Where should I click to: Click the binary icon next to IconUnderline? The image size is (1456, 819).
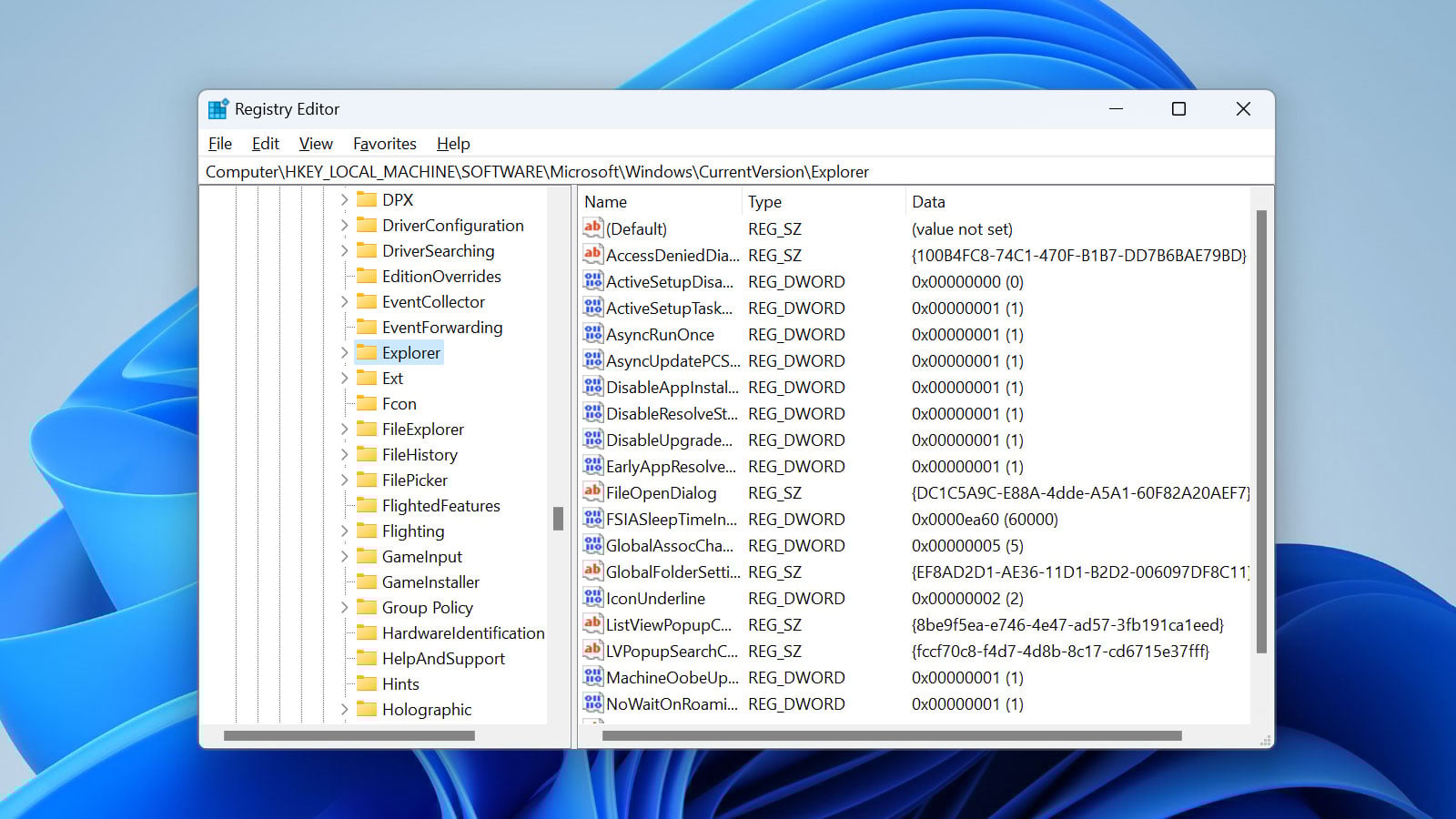click(x=592, y=598)
